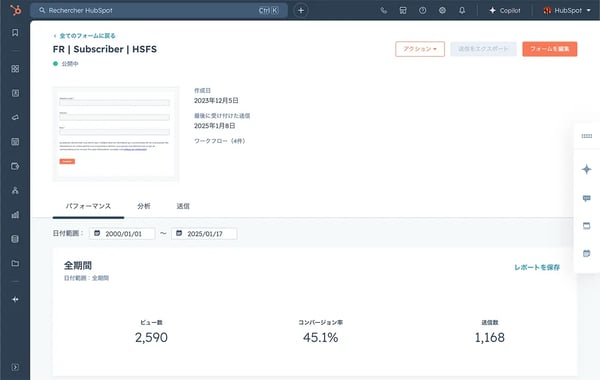
Task: Open the end date 2025/01/17 picker
Action: (204, 233)
